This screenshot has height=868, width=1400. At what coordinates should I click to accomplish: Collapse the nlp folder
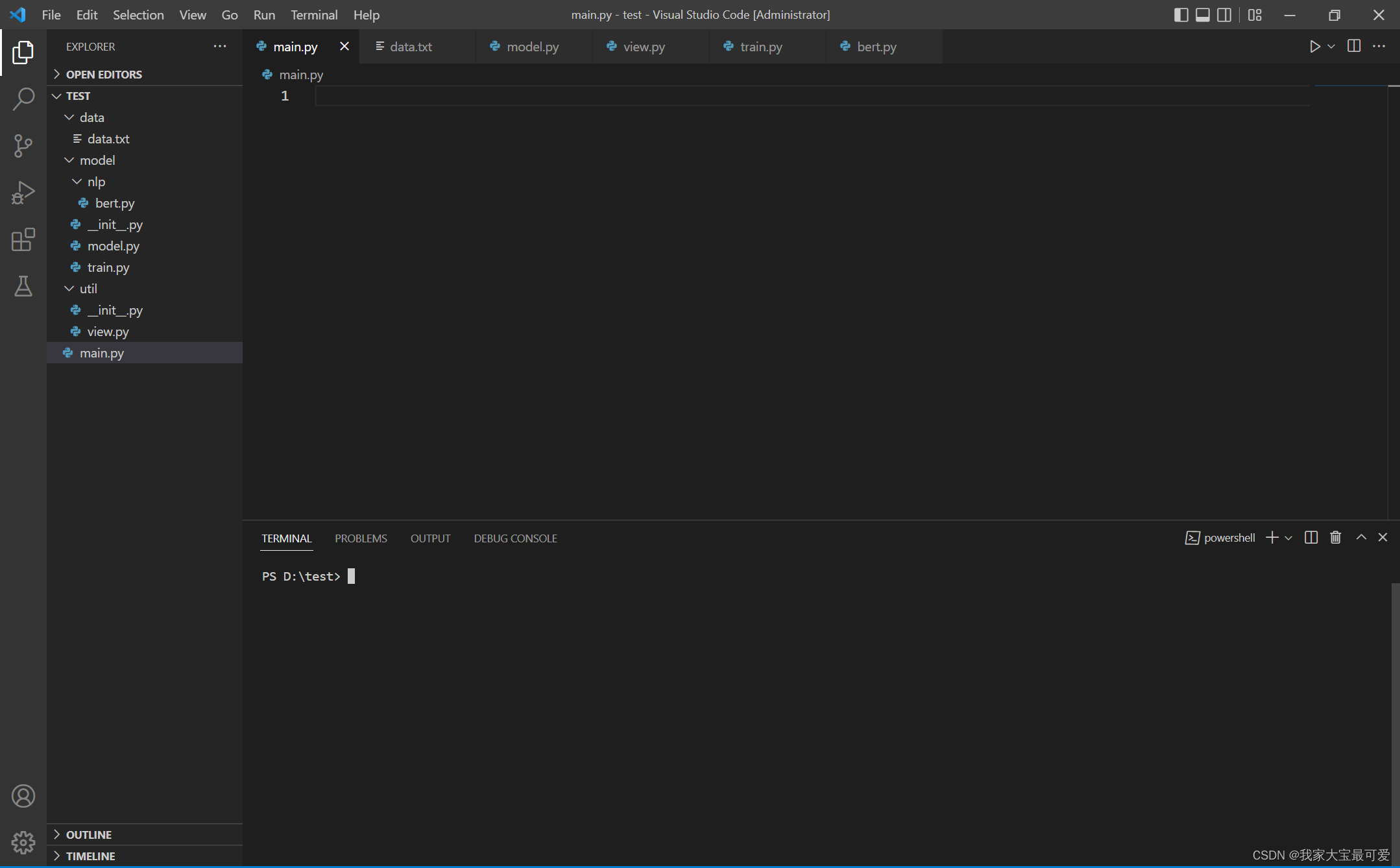click(x=96, y=182)
